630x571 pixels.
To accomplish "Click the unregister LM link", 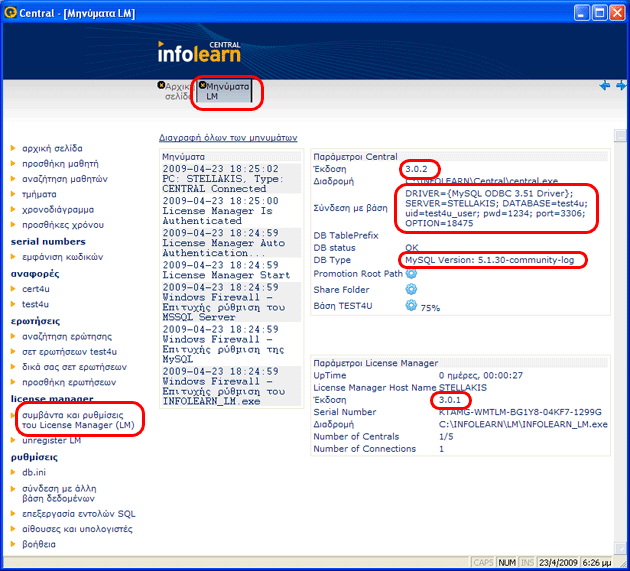I will [x=51, y=440].
